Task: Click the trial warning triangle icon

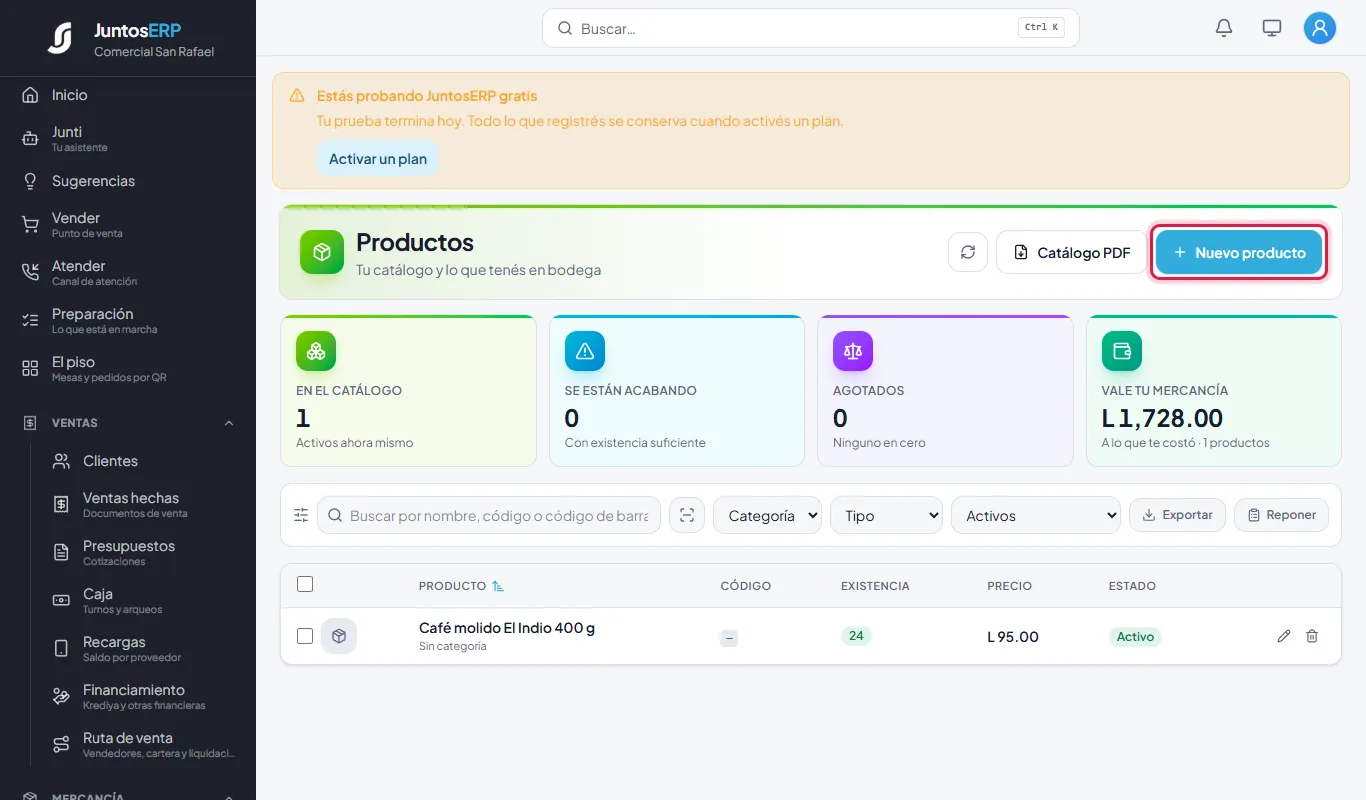Action: point(297,96)
